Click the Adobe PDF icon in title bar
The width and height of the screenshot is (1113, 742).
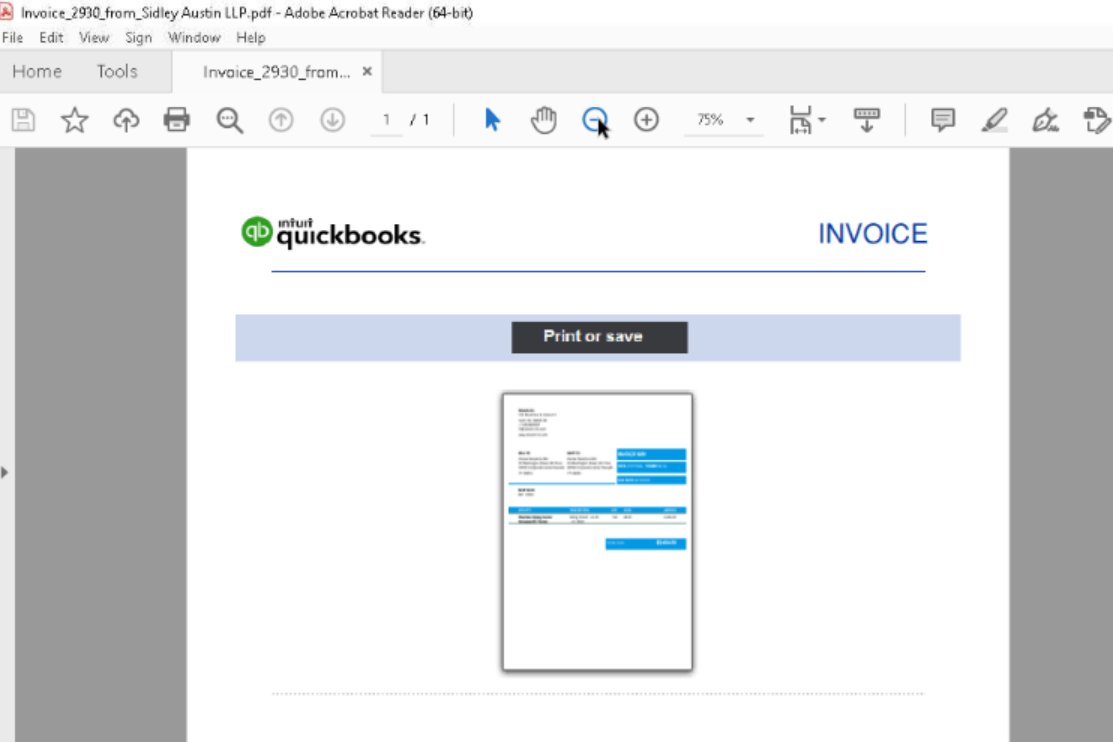coord(7,11)
